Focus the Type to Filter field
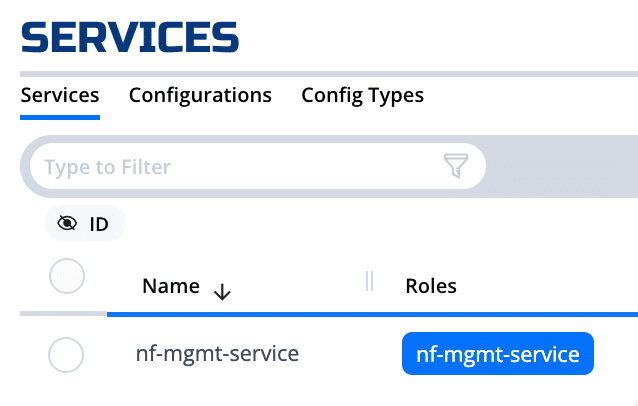 click(230, 166)
